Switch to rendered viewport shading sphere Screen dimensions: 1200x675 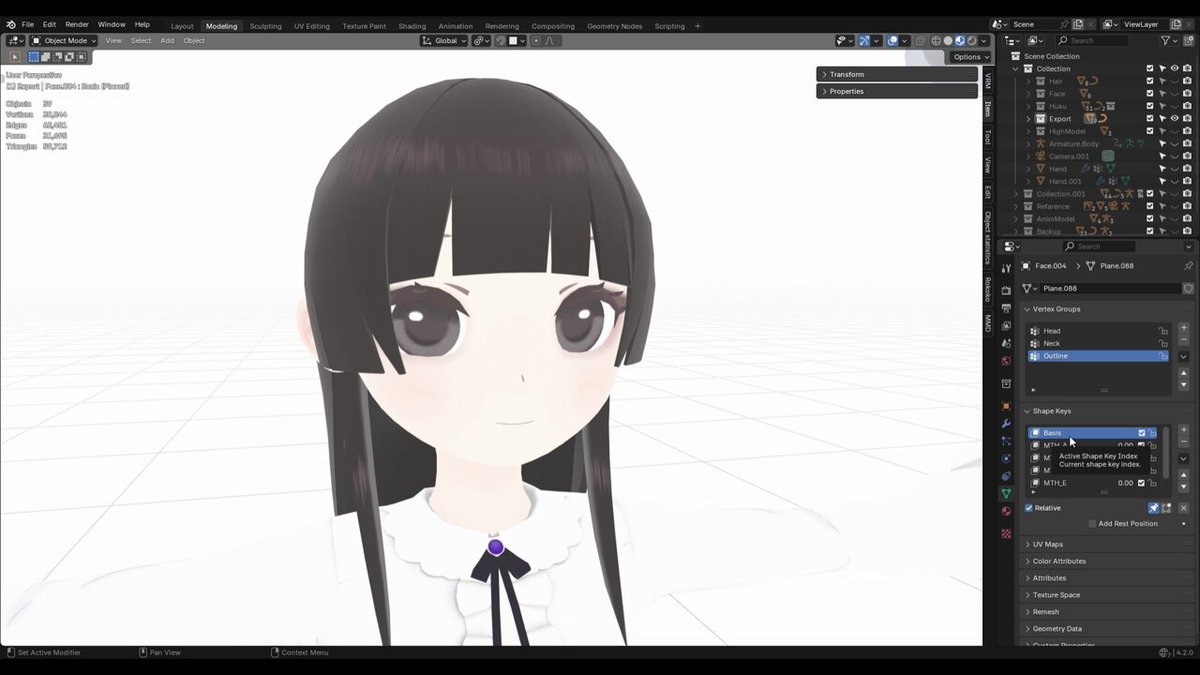click(971, 41)
